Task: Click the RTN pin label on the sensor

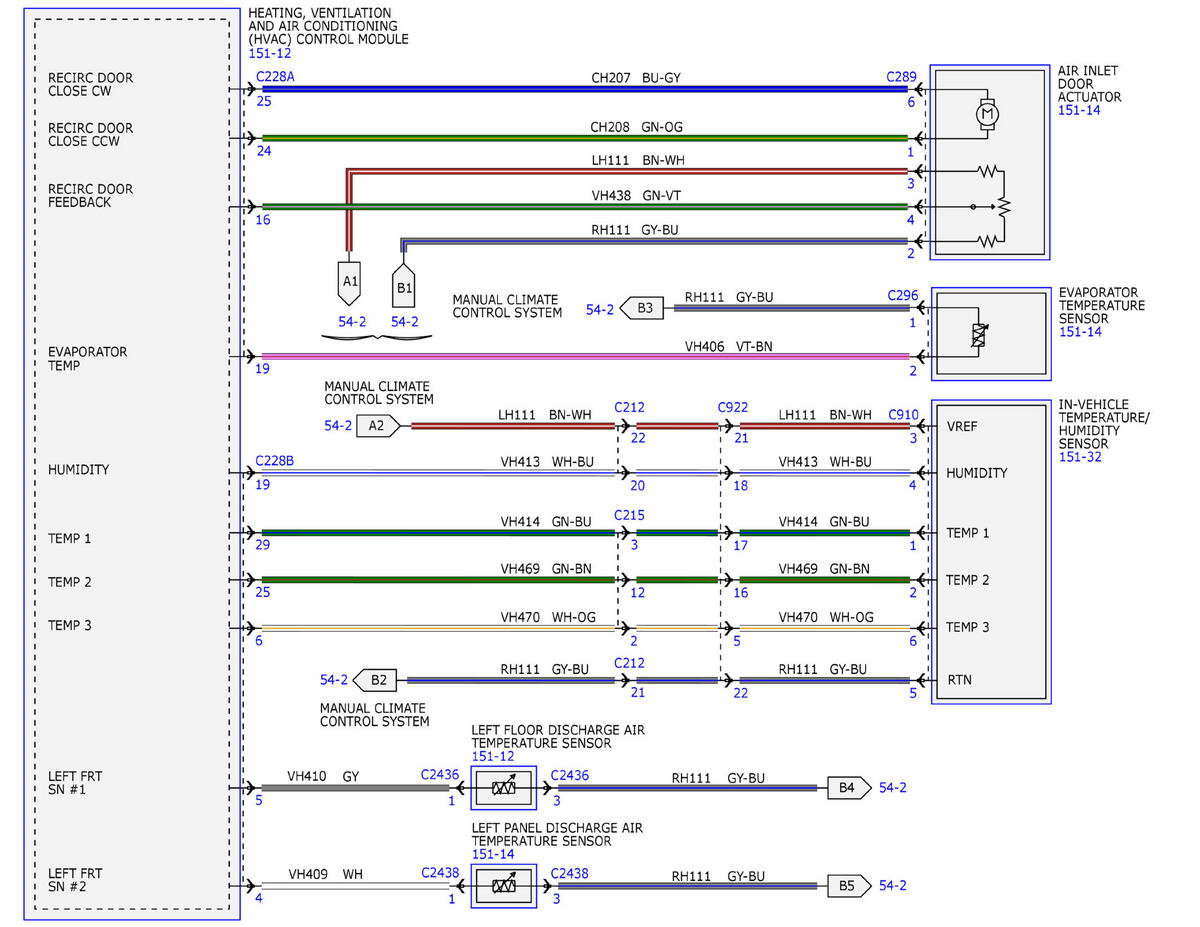Action: (959, 680)
